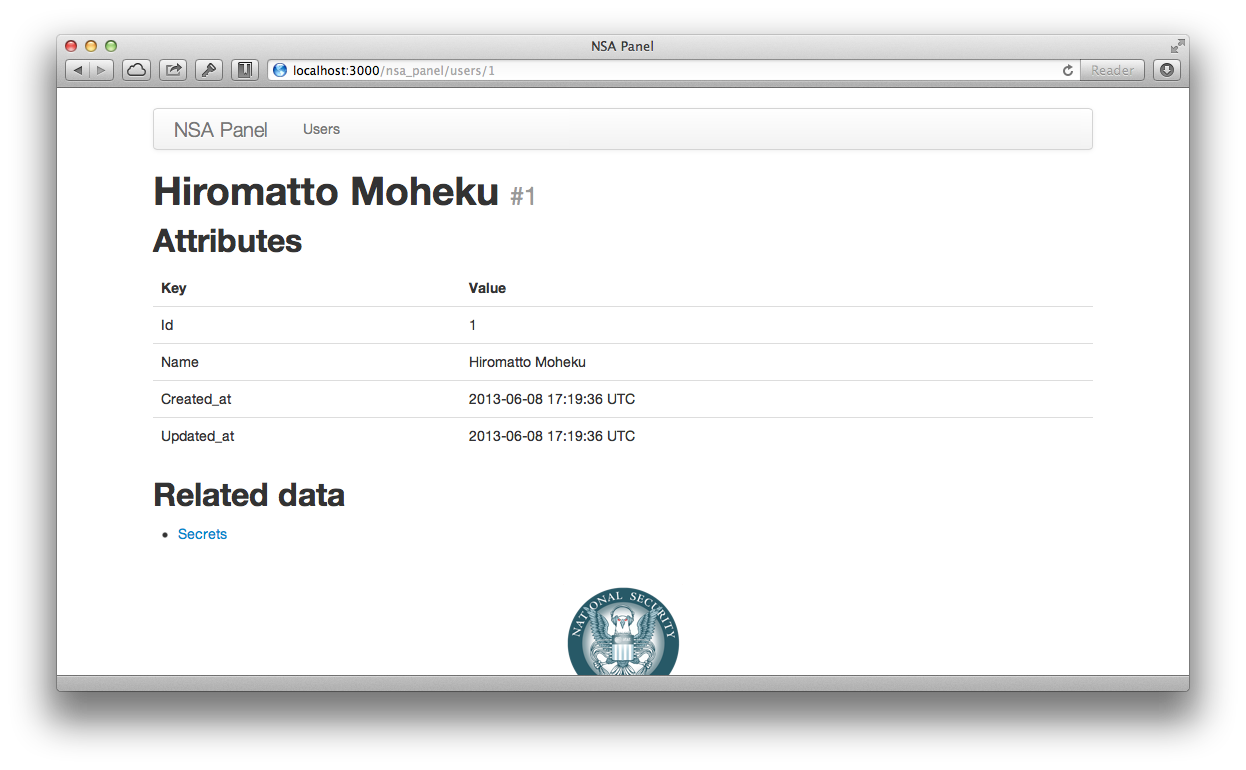Click the Updated_at timestamp value
This screenshot has height=770, width=1246.
pyautogui.click(x=552, y=436)
